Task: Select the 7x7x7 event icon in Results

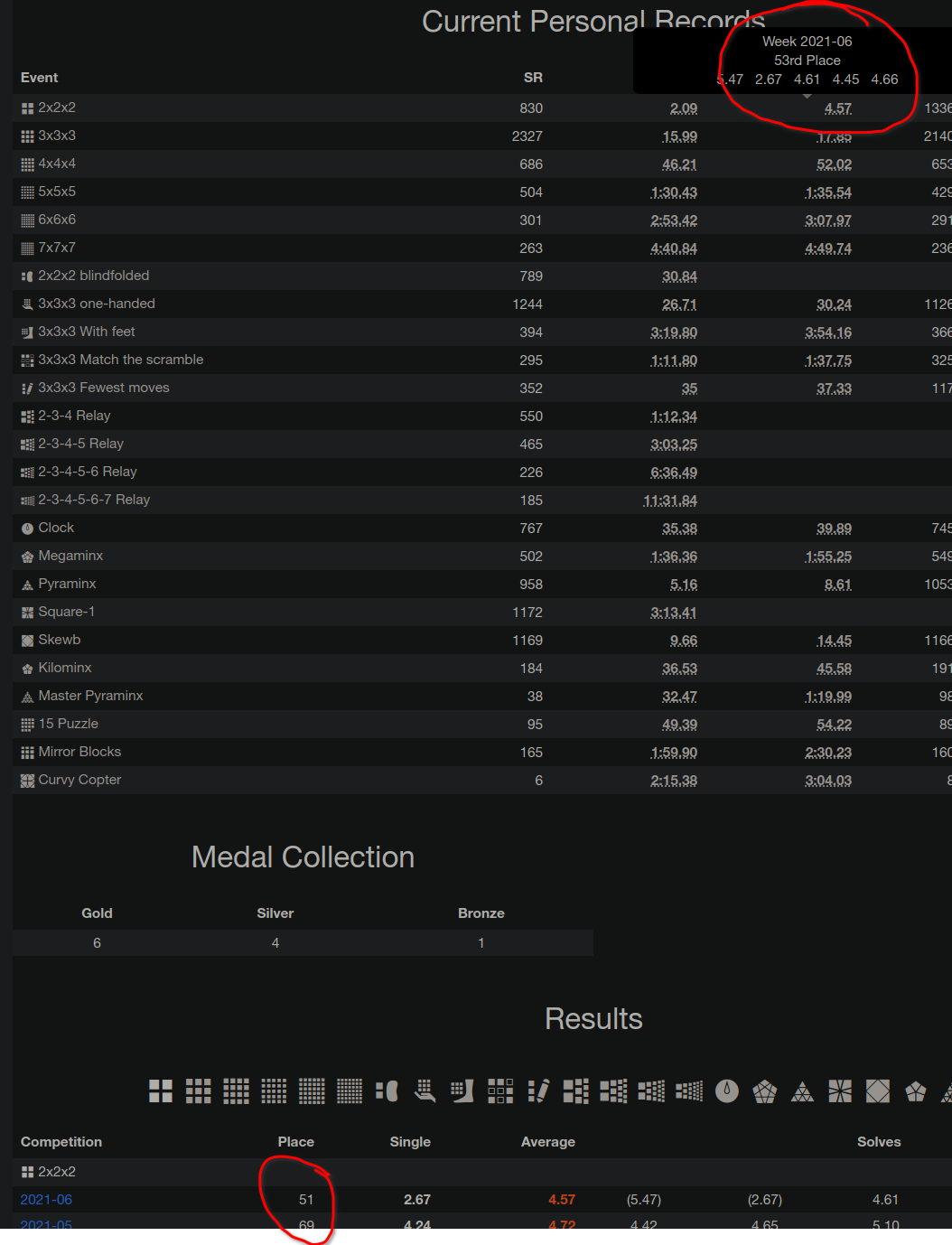Action: pyautogui.click(x=350, y=1091)
